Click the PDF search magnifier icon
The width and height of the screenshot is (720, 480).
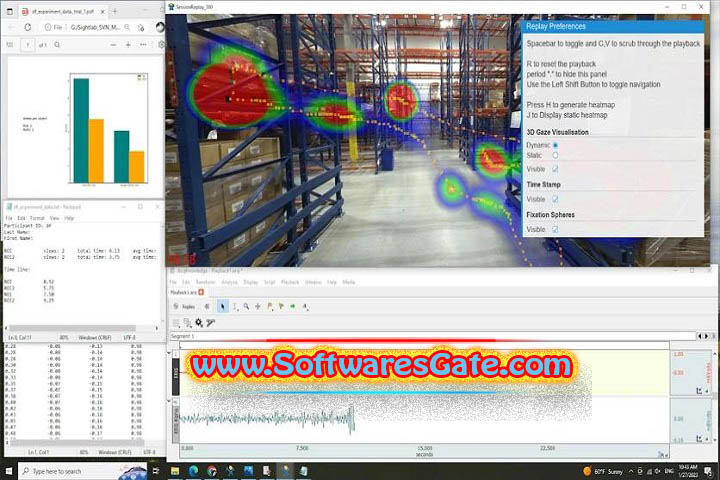point(57,45)
